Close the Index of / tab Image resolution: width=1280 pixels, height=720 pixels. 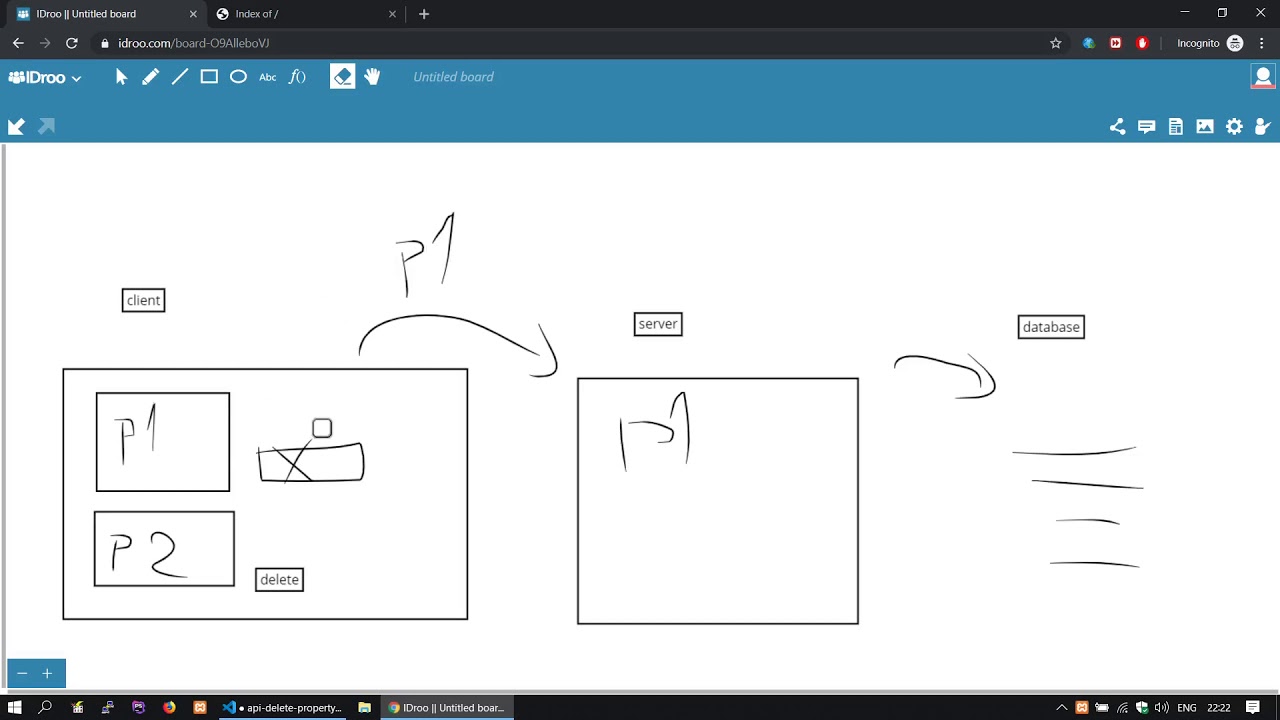tap(393, 14)
